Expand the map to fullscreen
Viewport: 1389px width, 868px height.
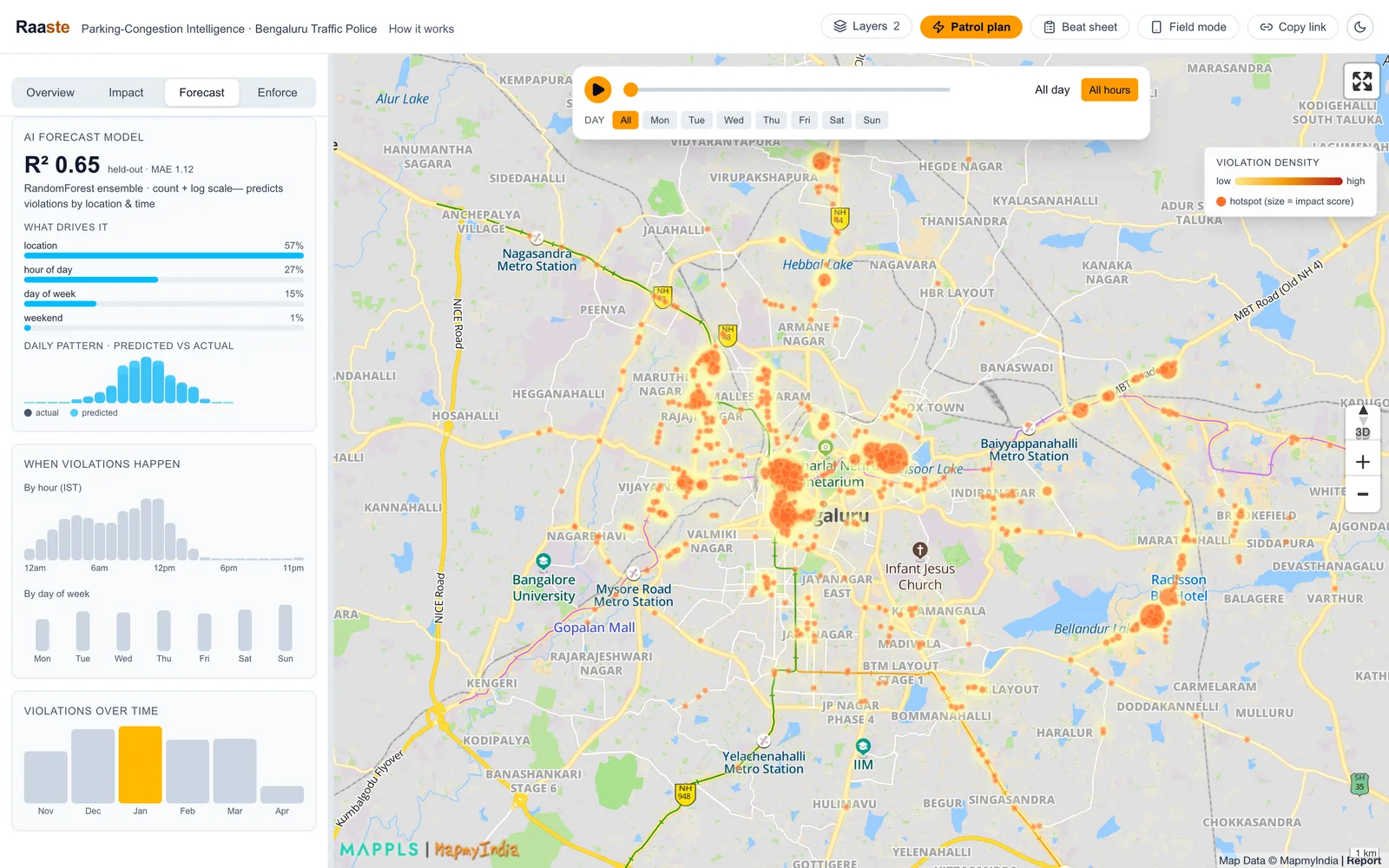point(1362,82)
